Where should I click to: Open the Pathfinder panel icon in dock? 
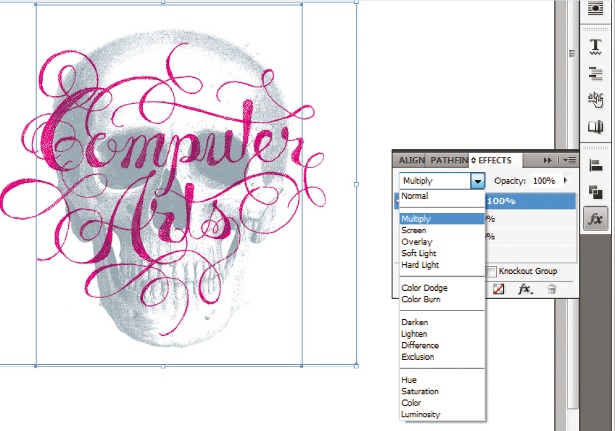pos(595,192)
